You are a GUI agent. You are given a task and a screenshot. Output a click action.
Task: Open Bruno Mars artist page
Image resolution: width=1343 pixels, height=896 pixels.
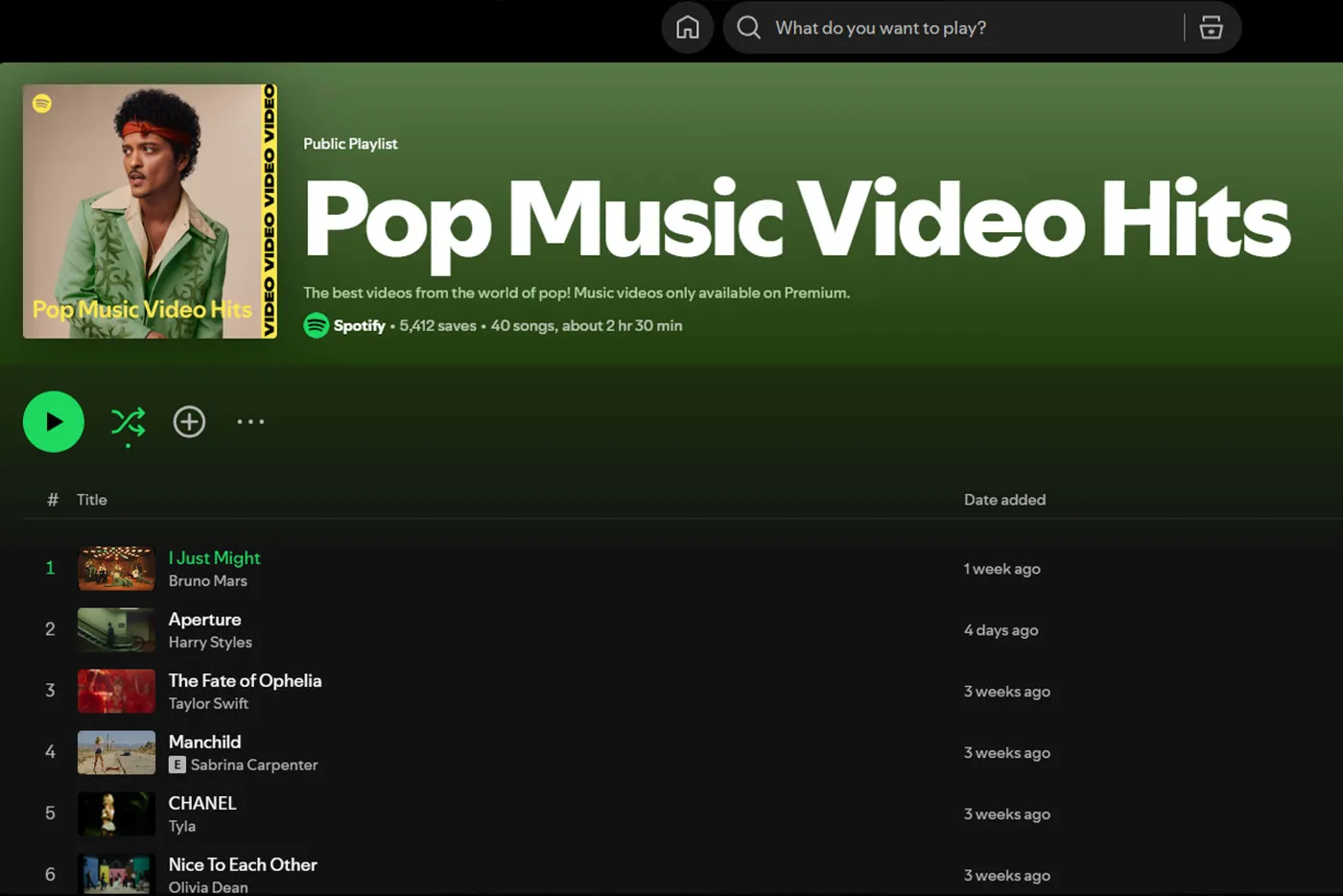[207, 581]
